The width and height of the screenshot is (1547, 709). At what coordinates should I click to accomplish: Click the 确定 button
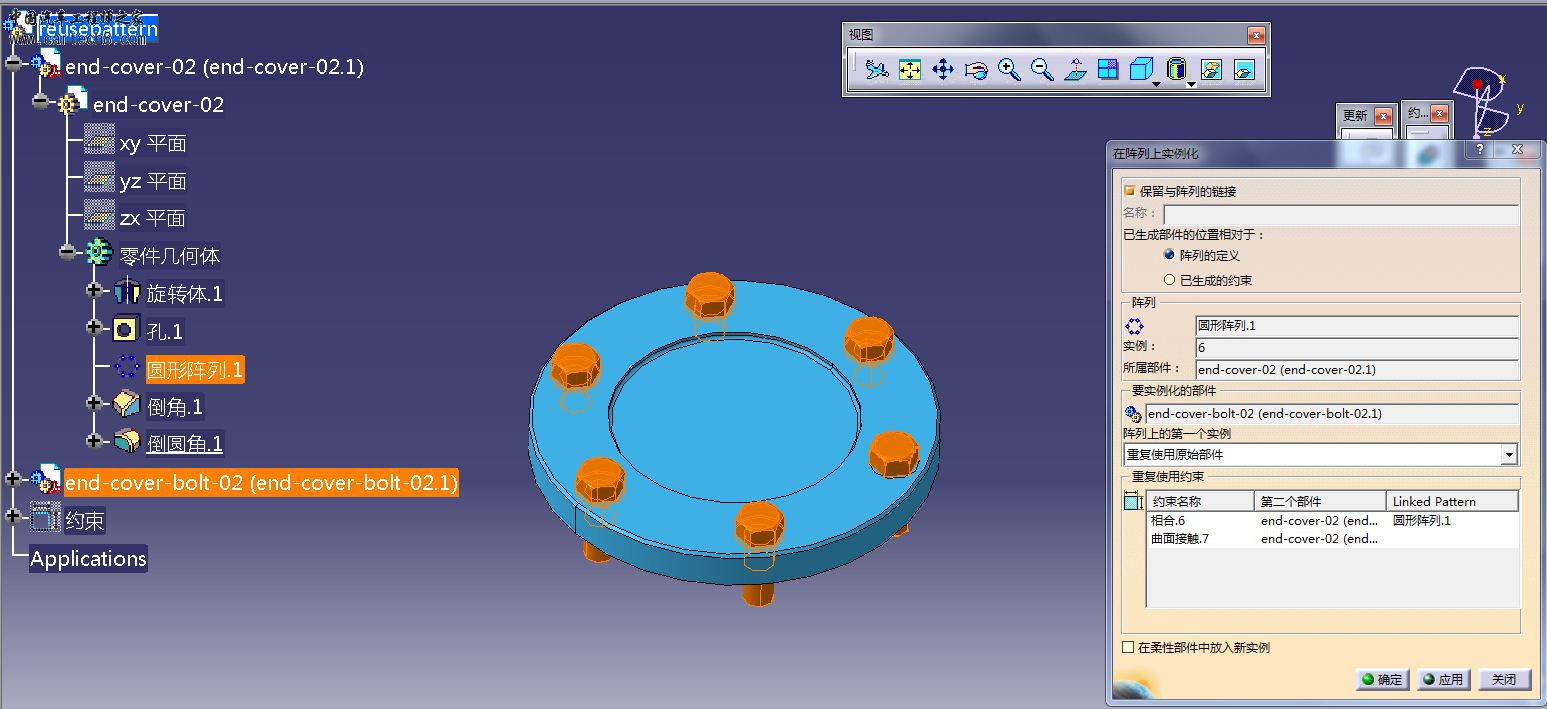click(1383, 680)
